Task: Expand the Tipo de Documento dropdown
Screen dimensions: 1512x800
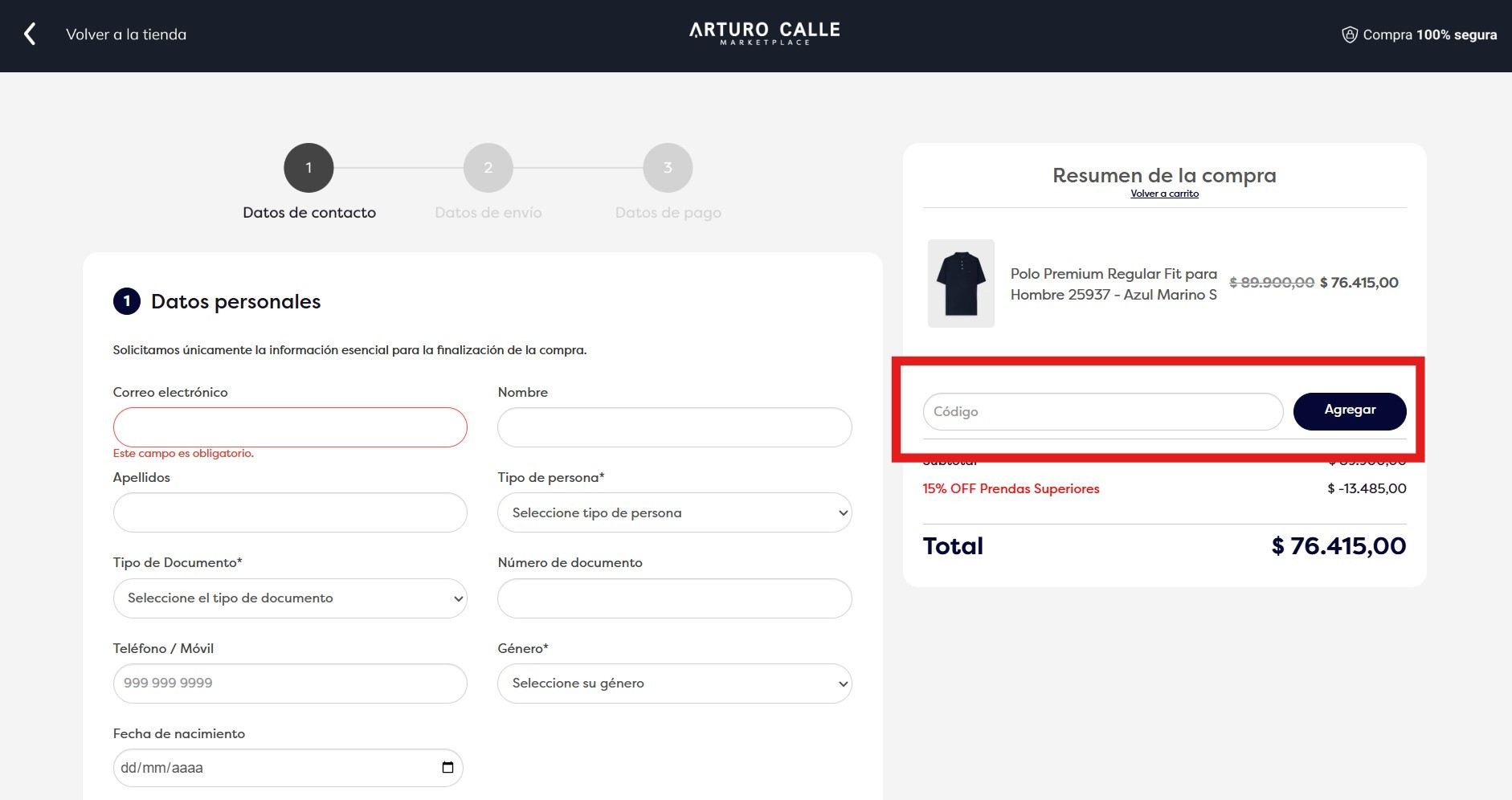Action: (290, 598)
